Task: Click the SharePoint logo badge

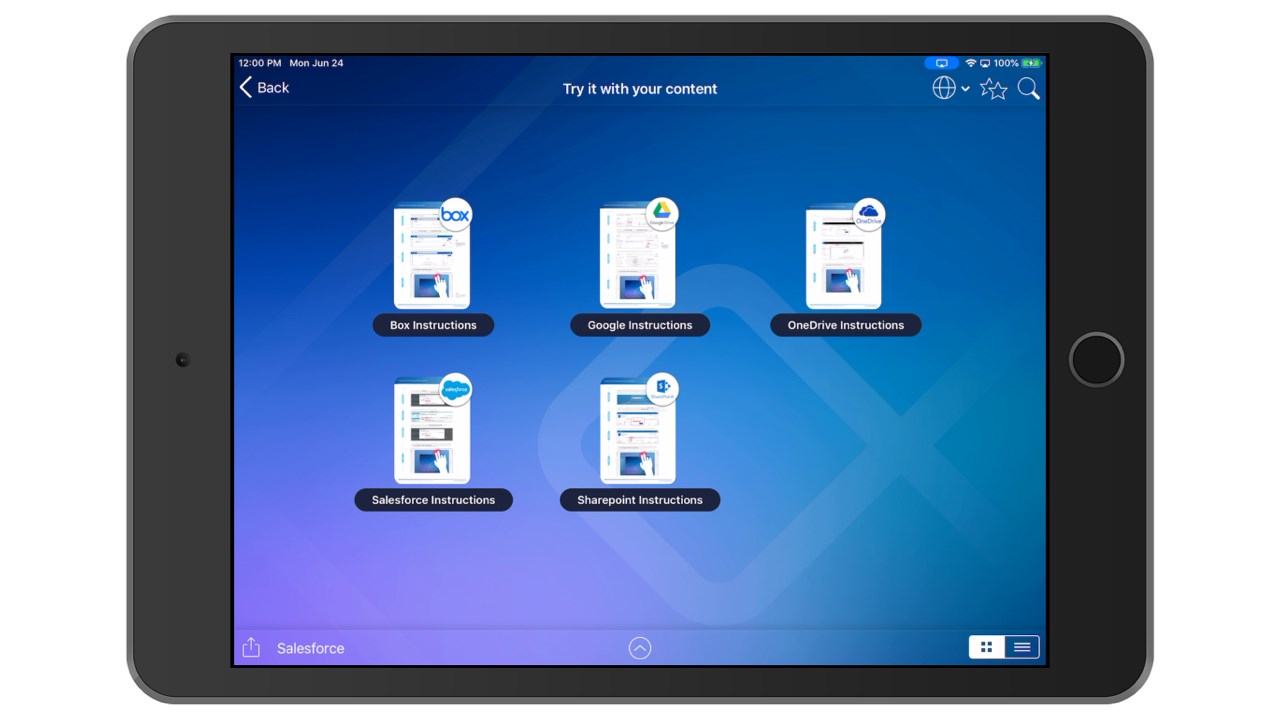Action: pyautogui.click(x=661, y=389)
